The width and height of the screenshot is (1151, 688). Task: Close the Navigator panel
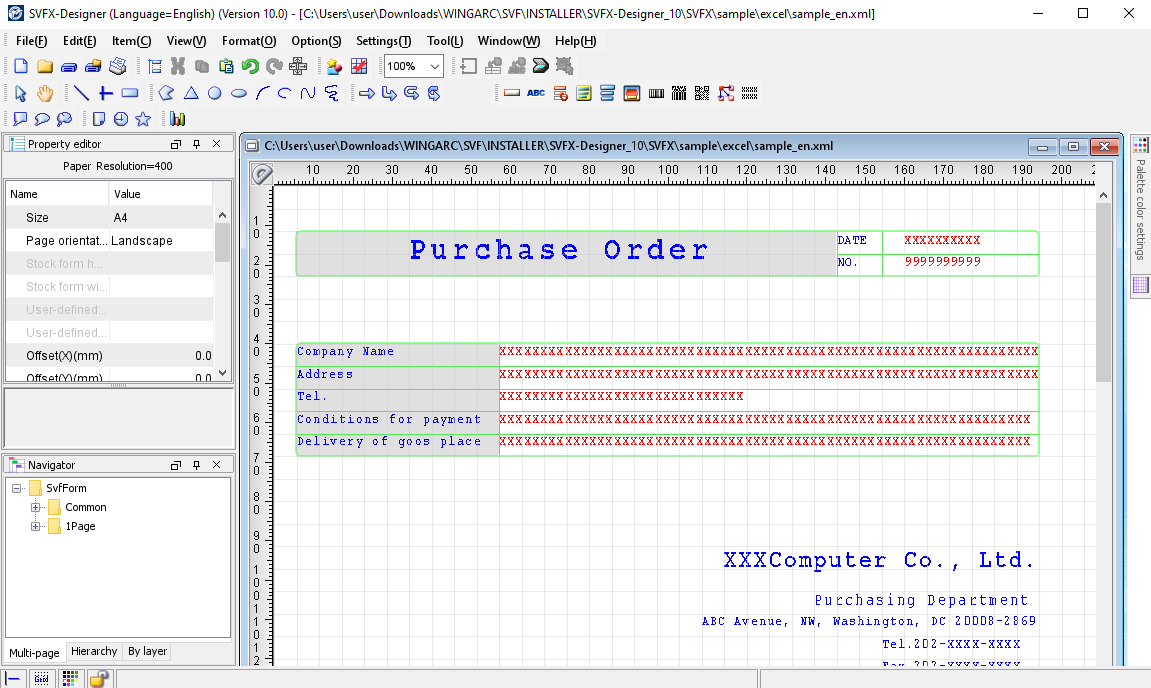pos(217,465)
